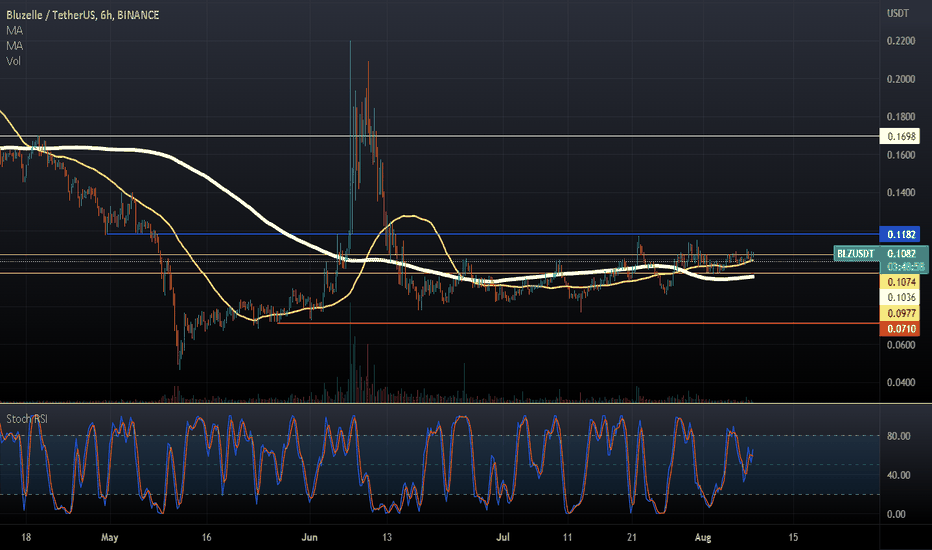Click the 0.2200 price axis label
The height and width of the screenshot is (550, 932).
(900, 40)
